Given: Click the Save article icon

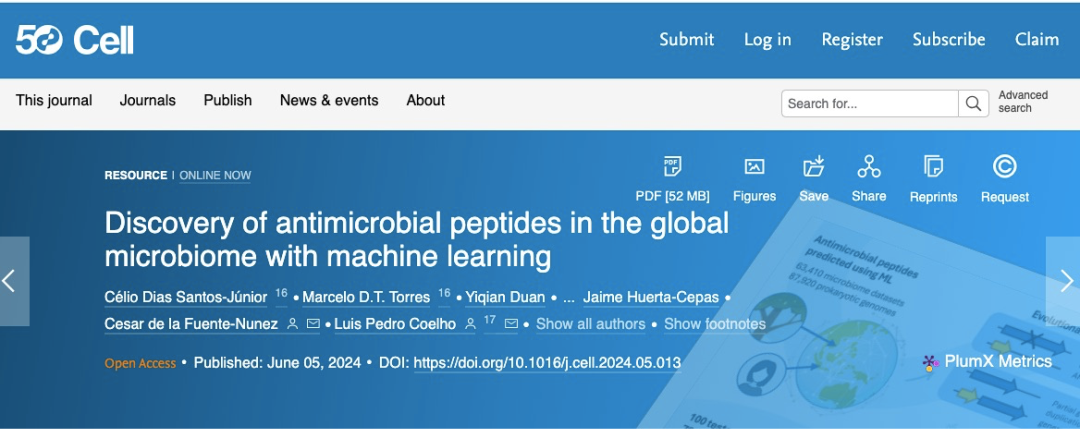Looking at the screenshot, I should tap(813, 167).
